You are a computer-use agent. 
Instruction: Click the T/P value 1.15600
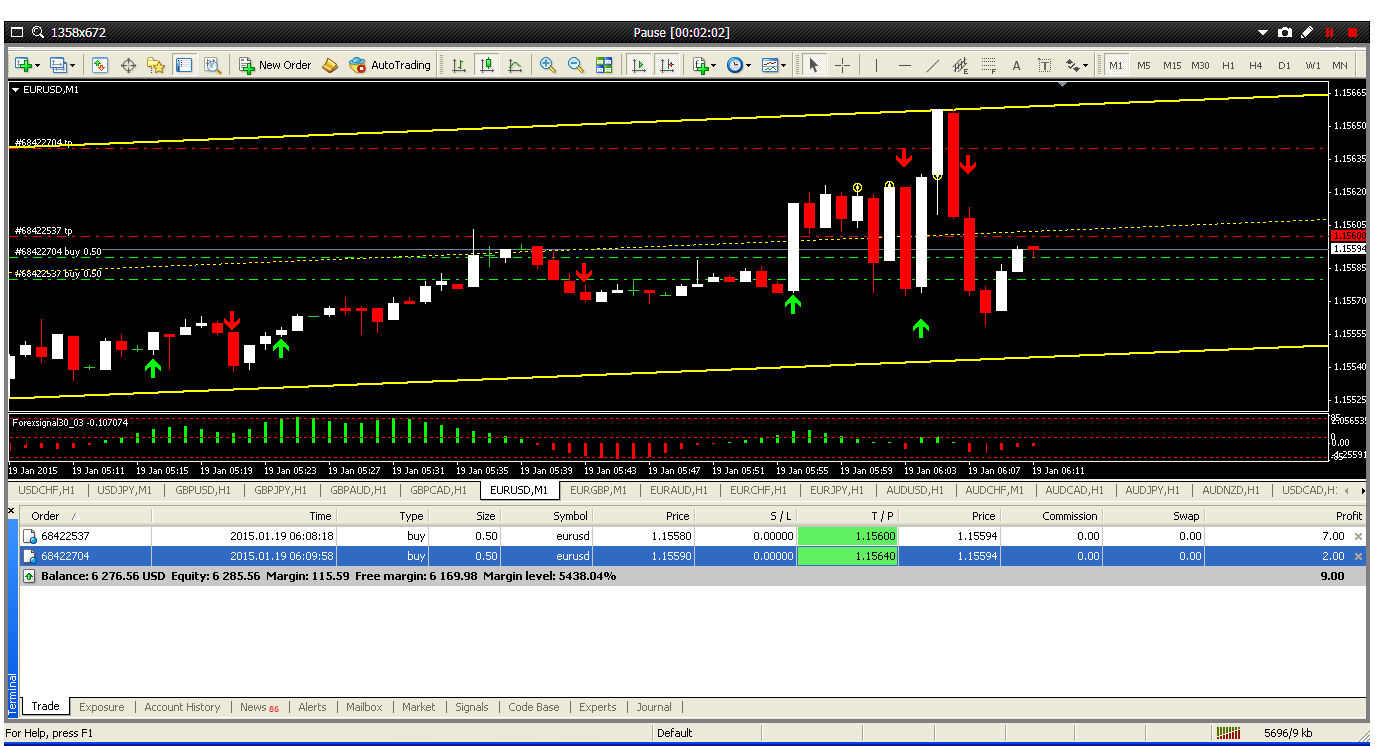pos(848,537)
